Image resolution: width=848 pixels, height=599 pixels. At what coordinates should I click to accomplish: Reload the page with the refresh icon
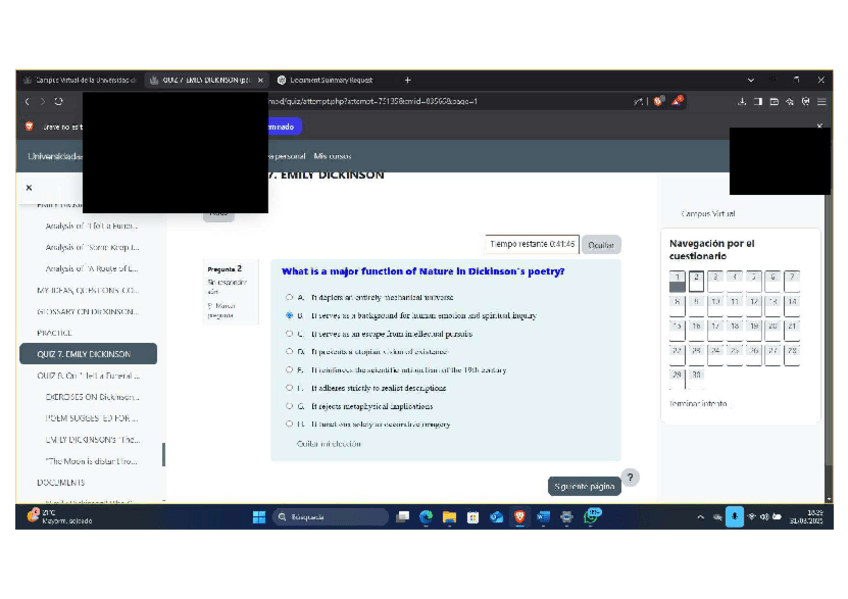point(58,102)
